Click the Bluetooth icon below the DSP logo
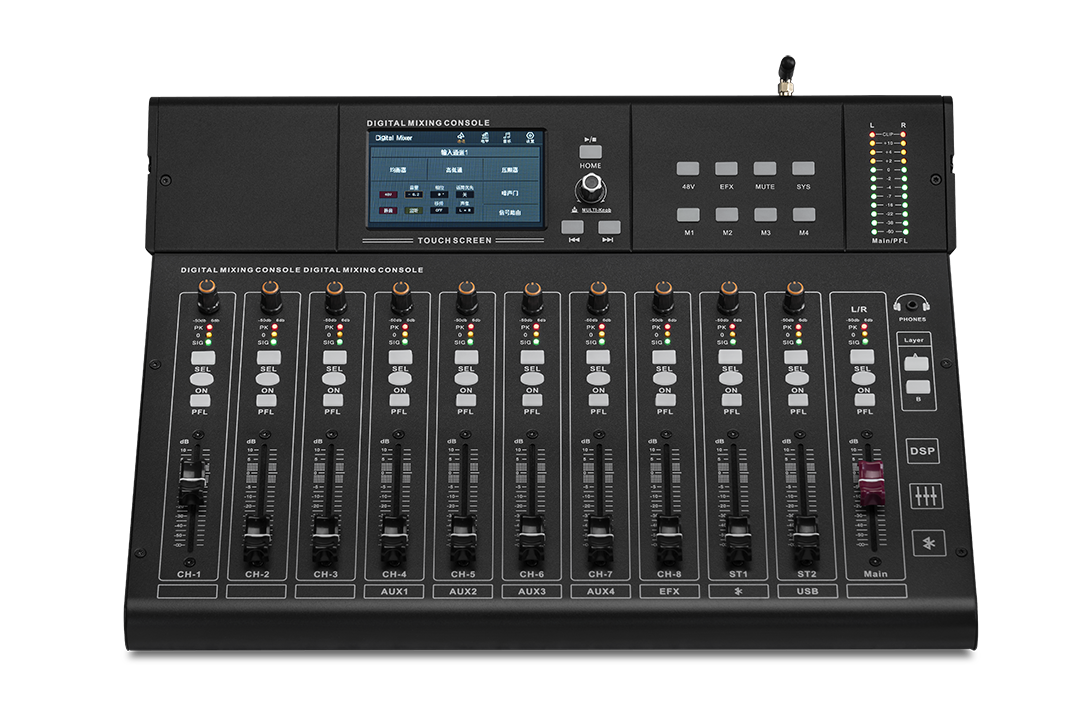 pyautogui.click(x=929, y=543)
